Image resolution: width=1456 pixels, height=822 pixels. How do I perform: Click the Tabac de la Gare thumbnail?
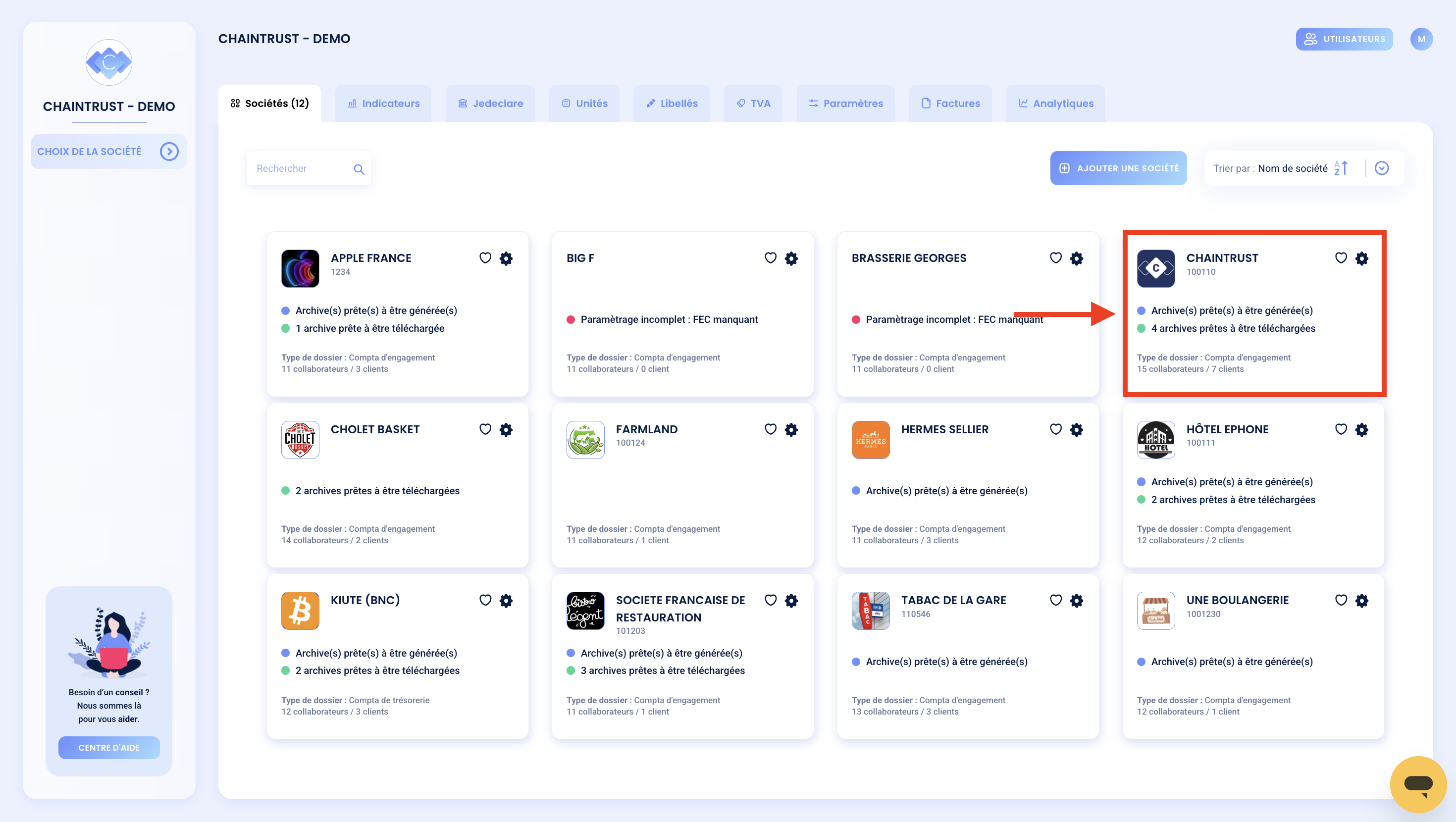pyautogui.click(x=871, y=611)
